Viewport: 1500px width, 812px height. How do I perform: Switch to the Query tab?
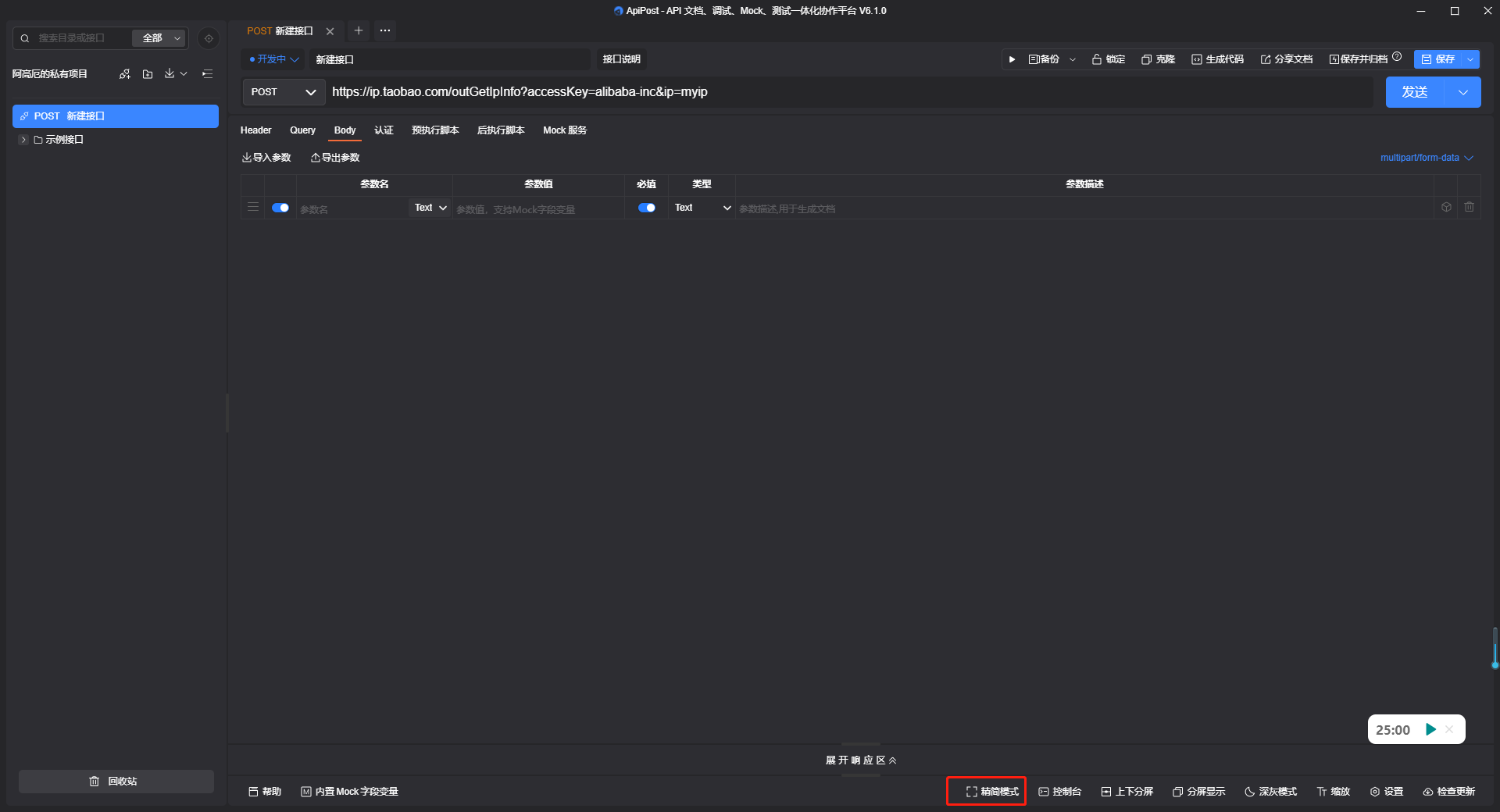pyautogui.click(x=302, y=130)
